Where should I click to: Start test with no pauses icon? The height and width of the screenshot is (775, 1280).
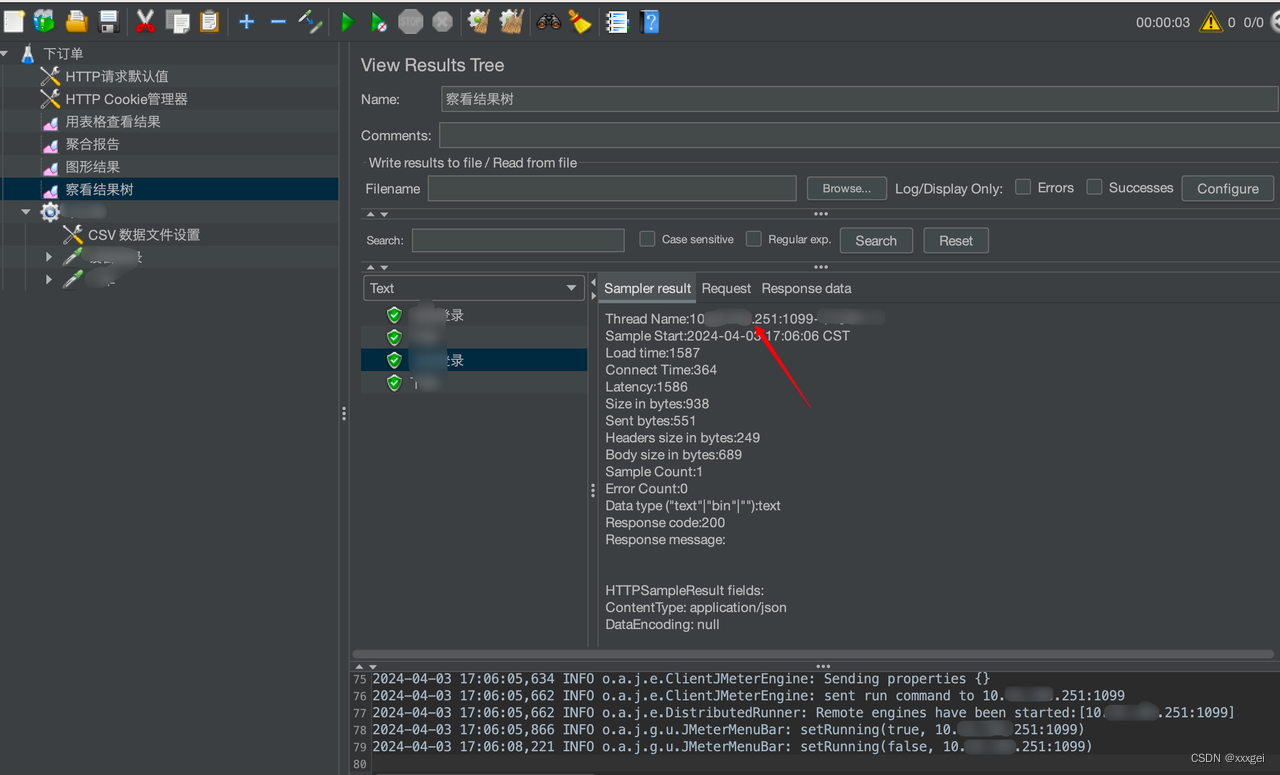pos(379,21)
